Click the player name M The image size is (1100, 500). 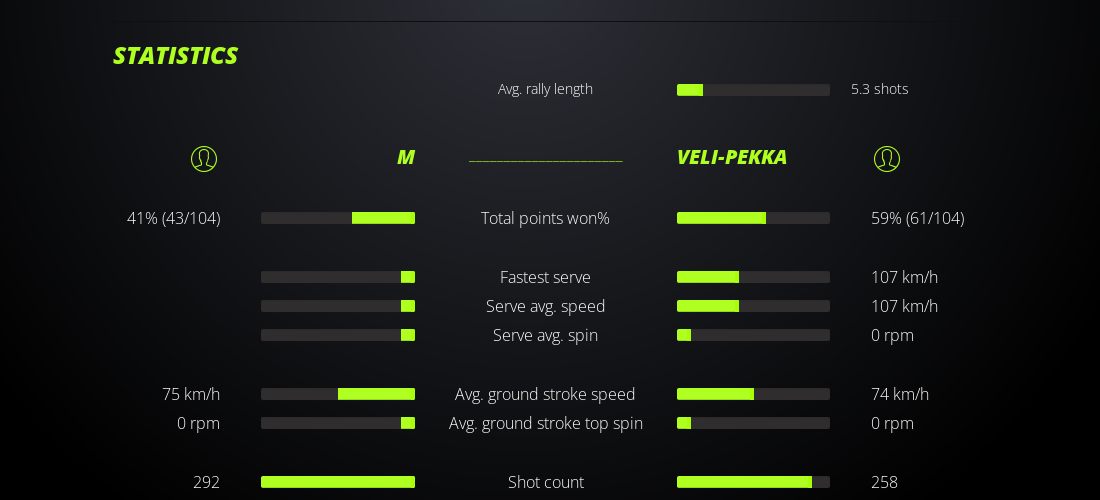(x=405, y=157)
